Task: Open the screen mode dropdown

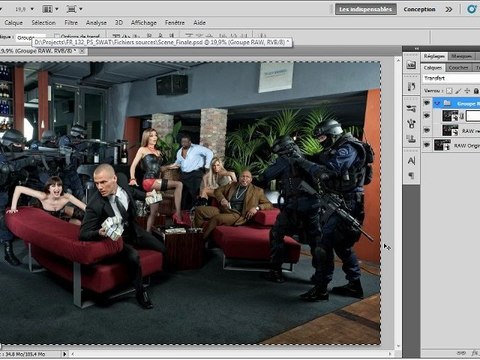Action: [x=74, y=9]
